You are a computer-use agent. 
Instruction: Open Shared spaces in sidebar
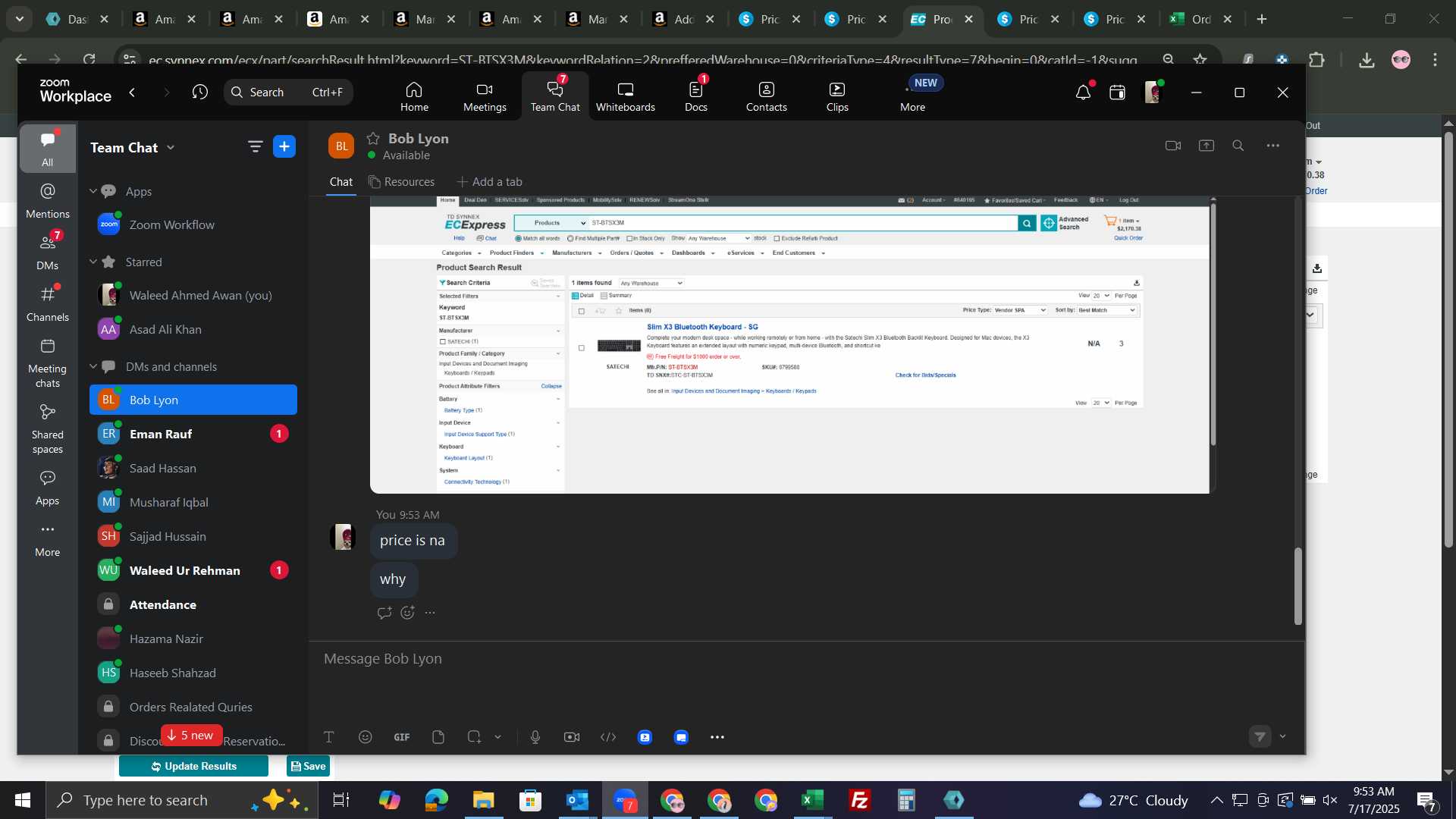point(48,429)
